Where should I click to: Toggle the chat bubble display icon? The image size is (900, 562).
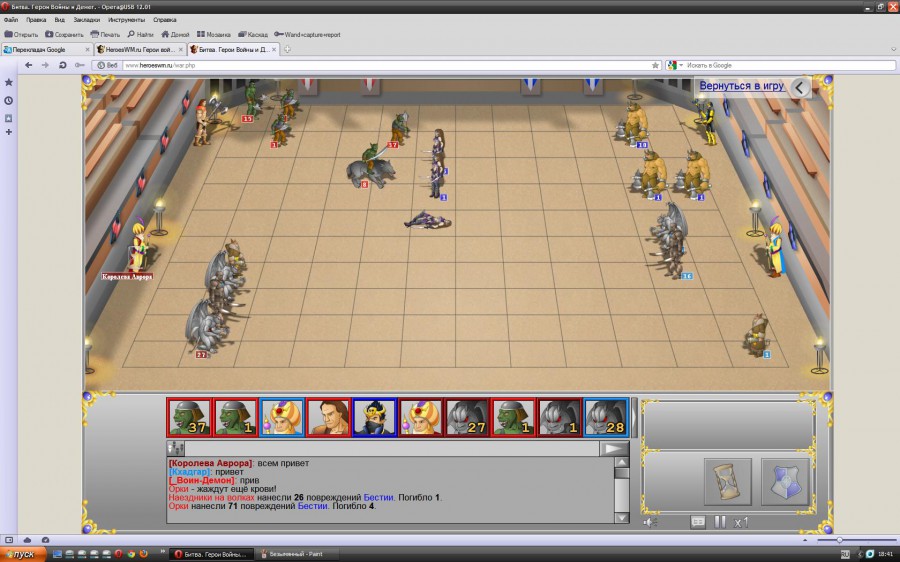697,522
